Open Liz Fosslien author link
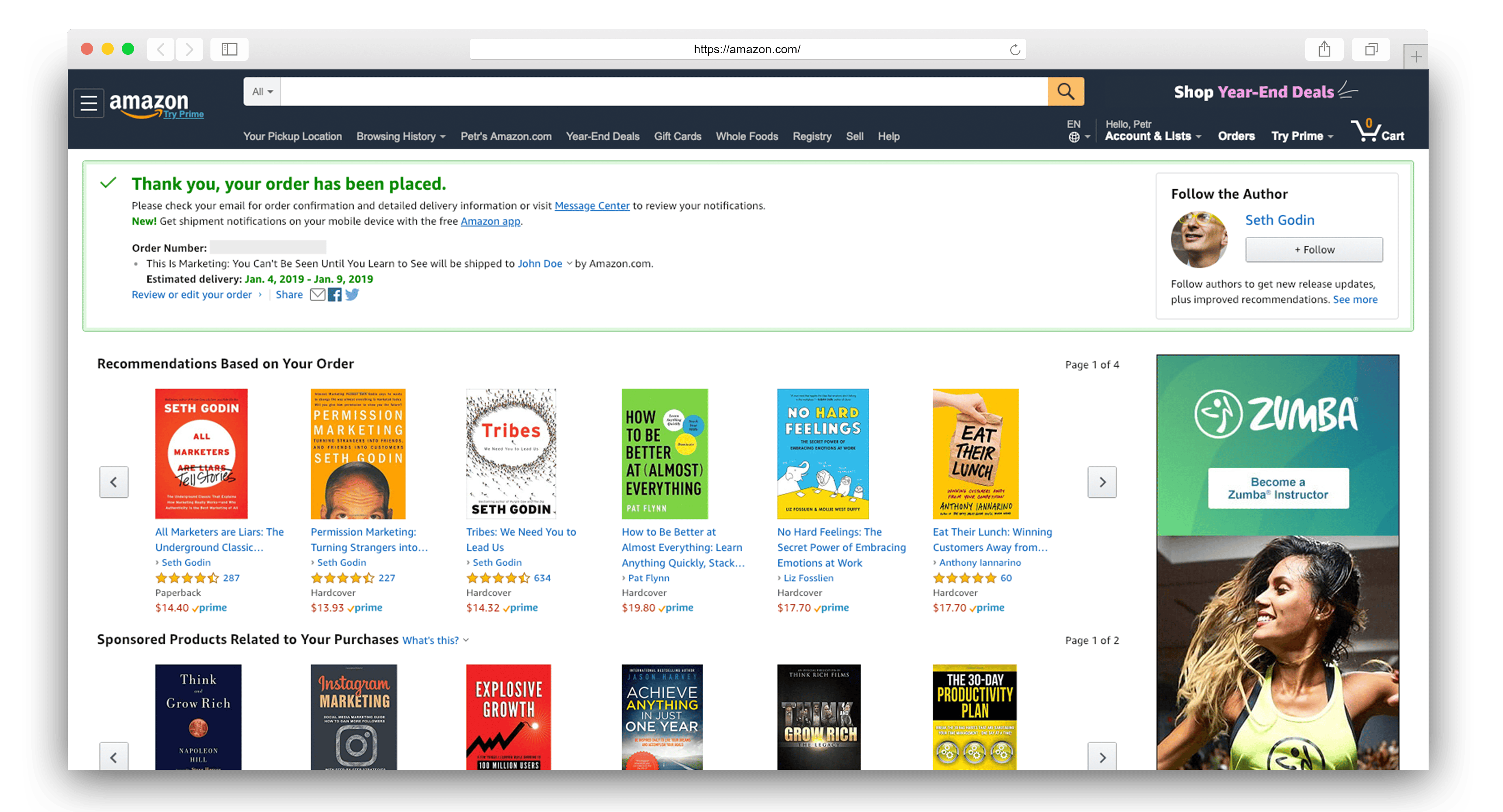The width and height of the screenshot is (1503, 812). pyautogui.click(x=808, y=578)
